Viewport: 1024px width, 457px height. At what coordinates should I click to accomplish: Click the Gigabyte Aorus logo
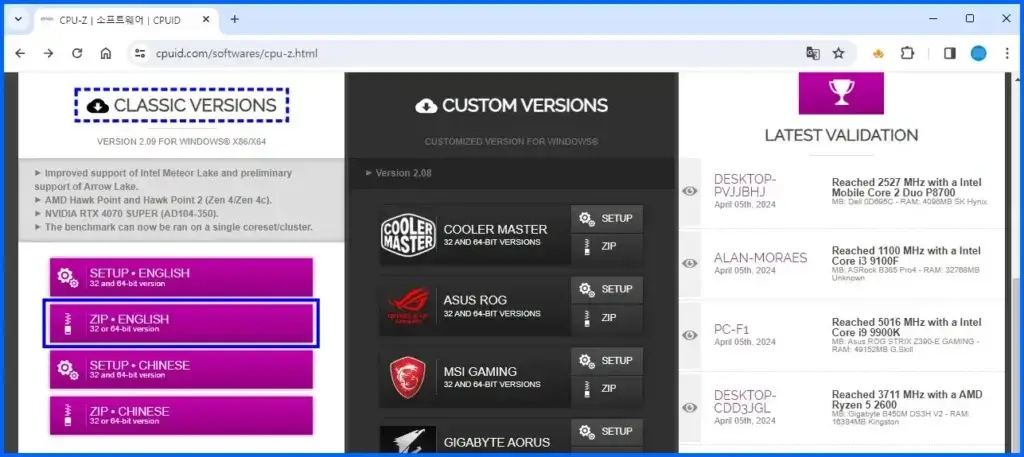[x=408, y=441]
